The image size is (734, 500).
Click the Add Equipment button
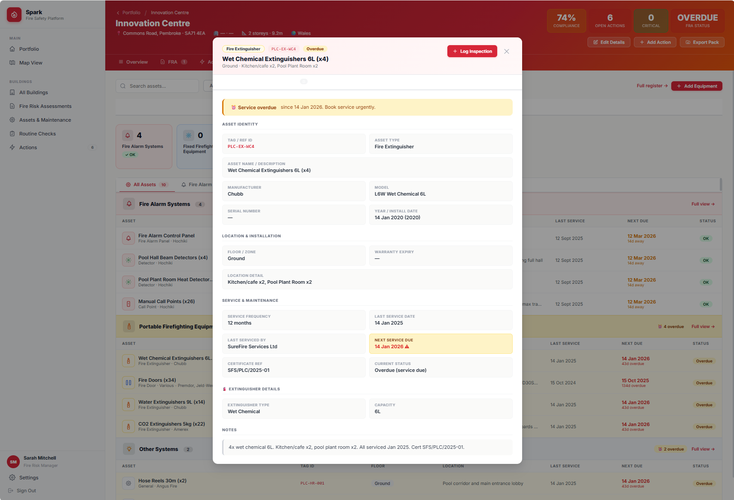697,86
